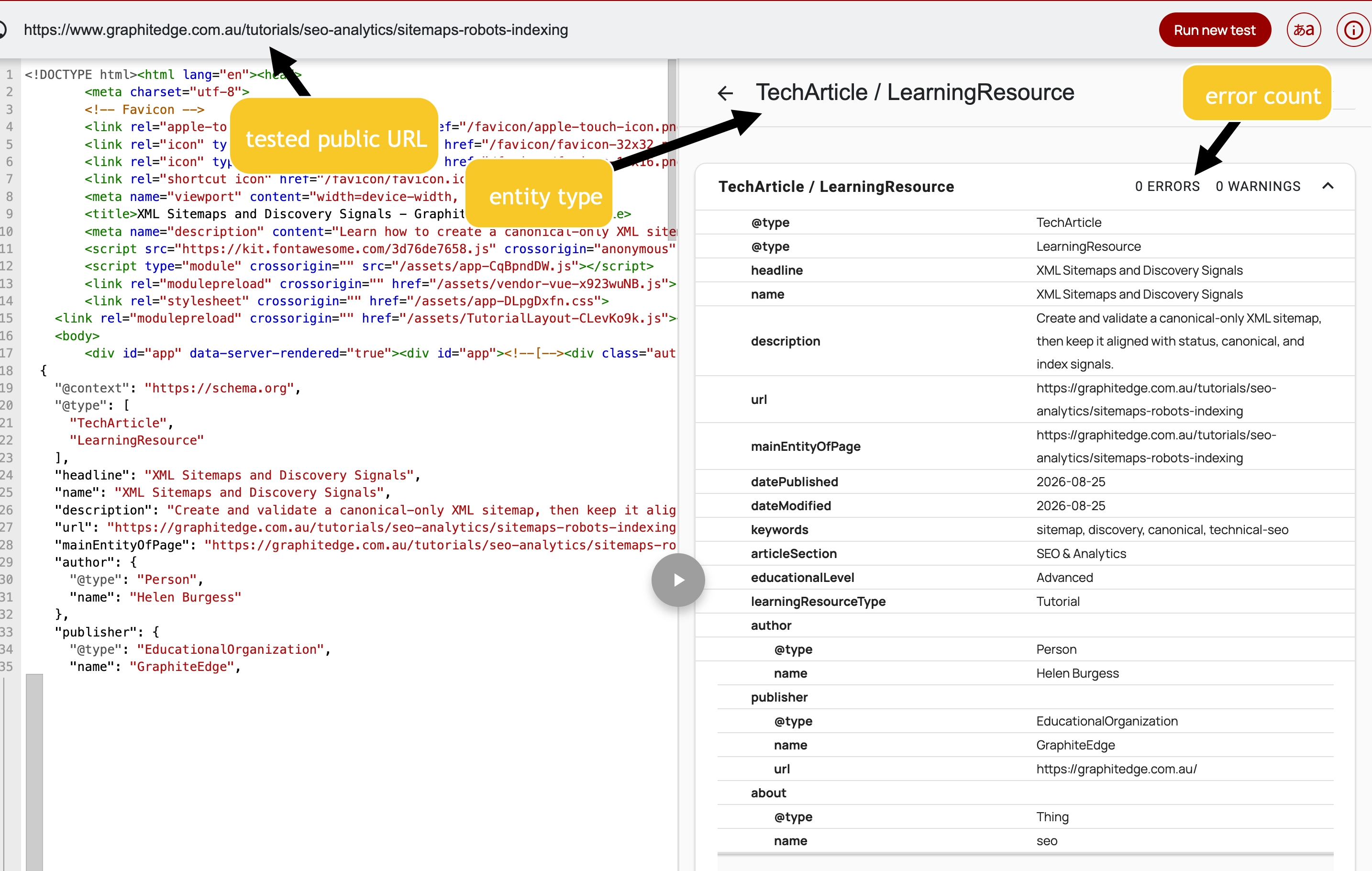
Task: Open the language selector icon
Action: pos(1304,30)
